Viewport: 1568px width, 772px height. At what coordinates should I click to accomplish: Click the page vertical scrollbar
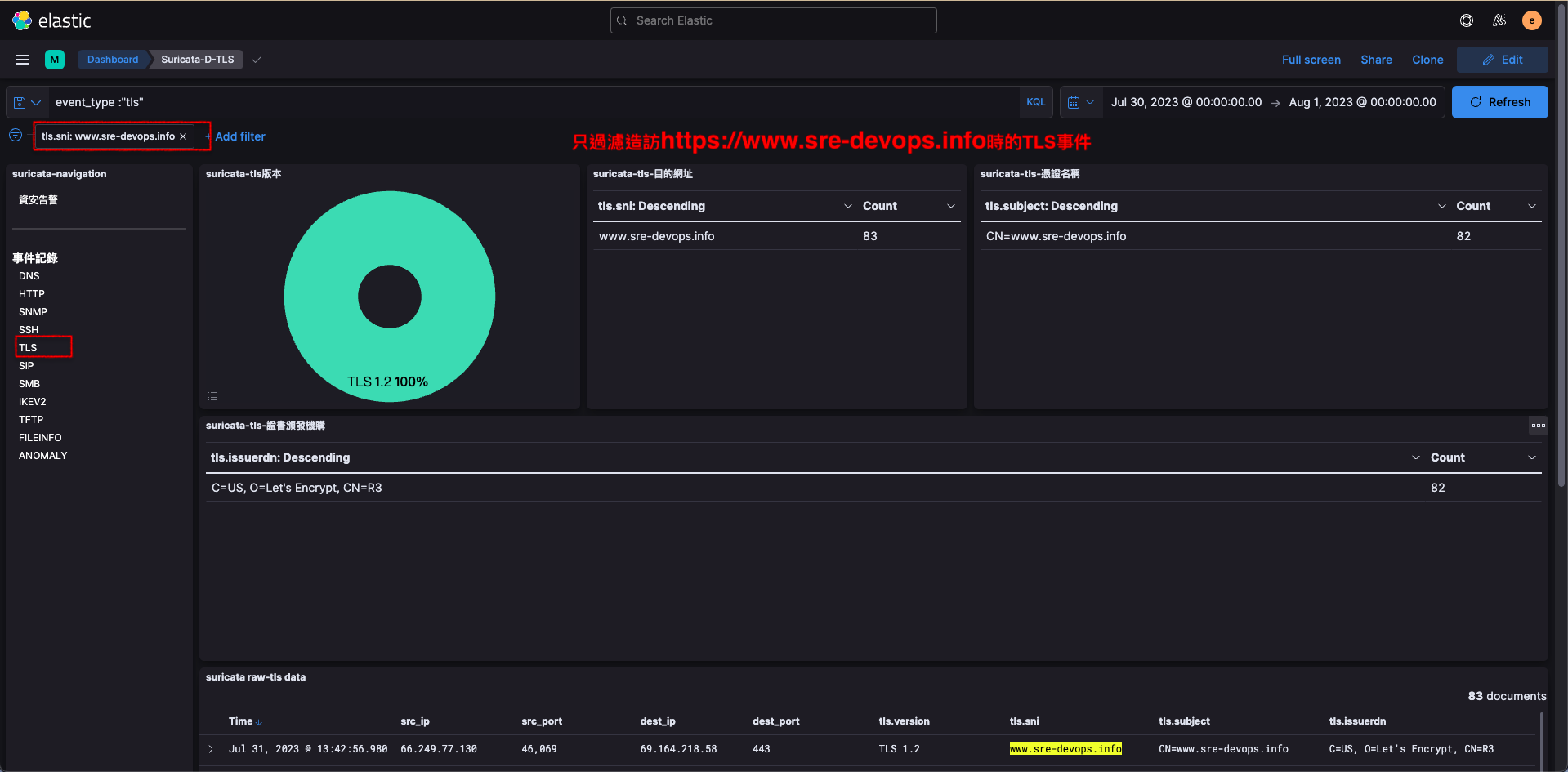pyautogui.click(x=1562, y=245)
